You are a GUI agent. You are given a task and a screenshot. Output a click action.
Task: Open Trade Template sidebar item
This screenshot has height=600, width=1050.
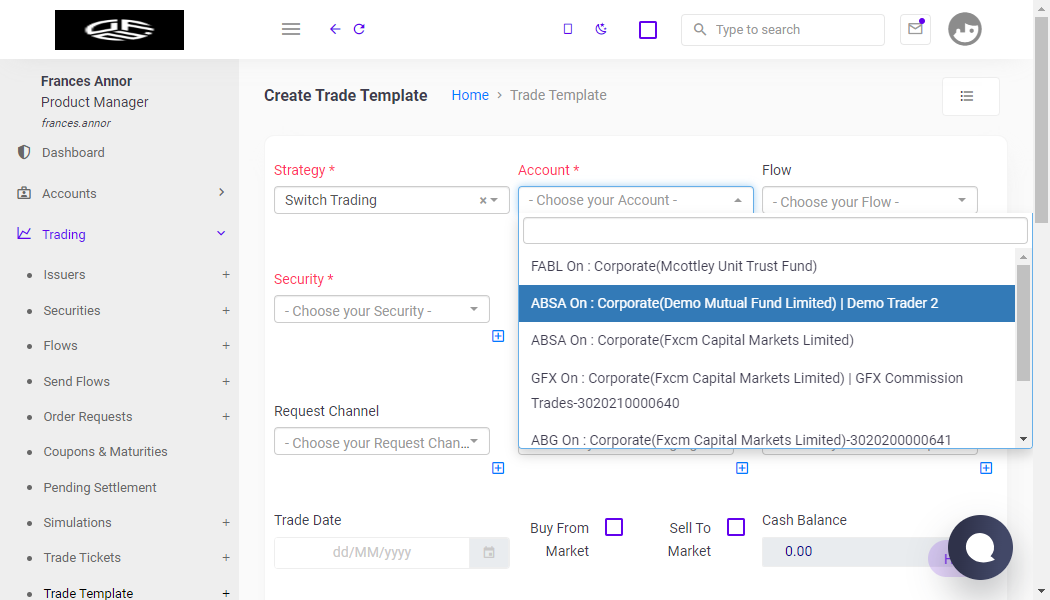pyautogui.click(x=88, y=593)
